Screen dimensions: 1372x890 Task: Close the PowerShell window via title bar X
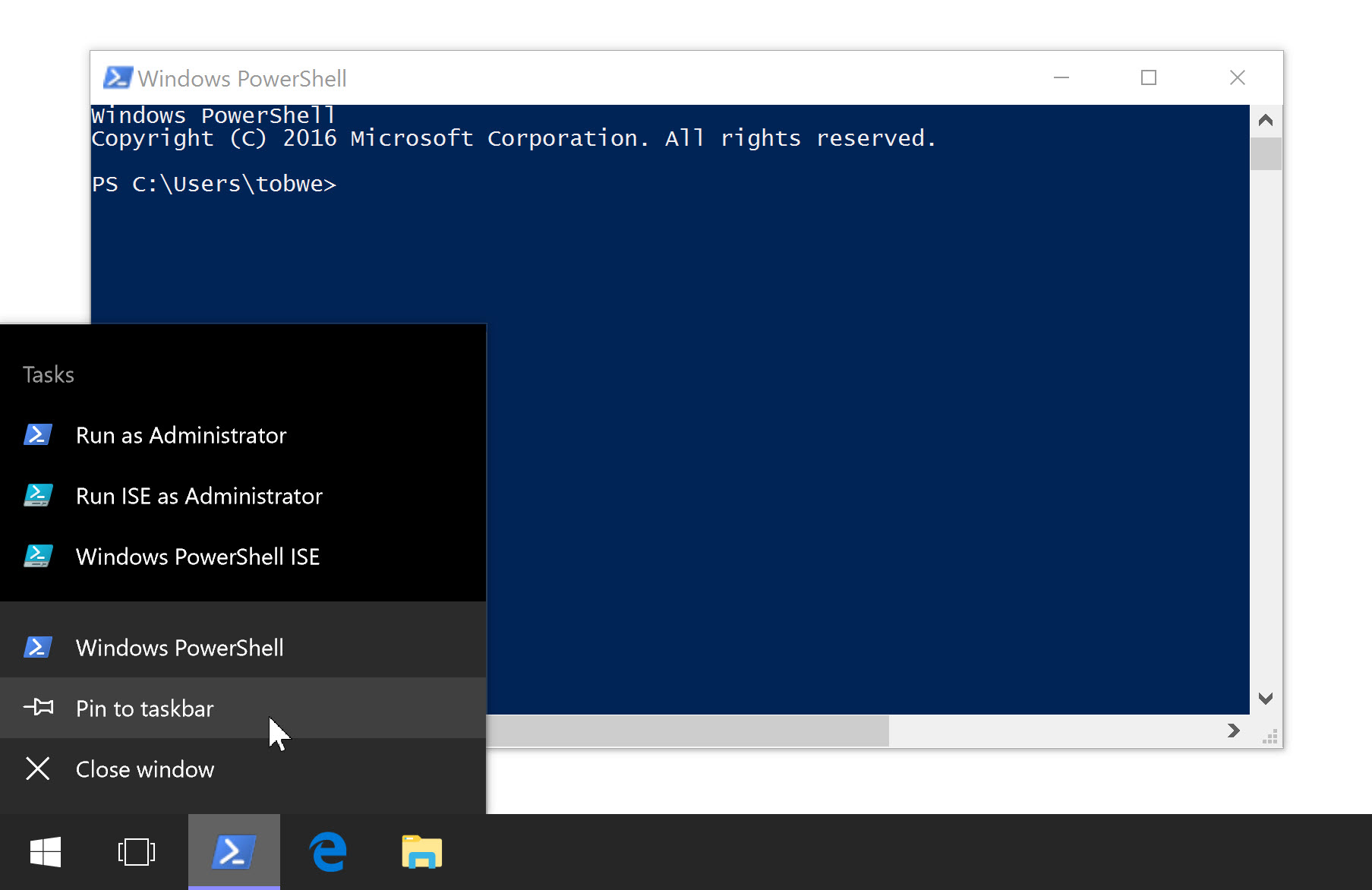coord(1238,77)
